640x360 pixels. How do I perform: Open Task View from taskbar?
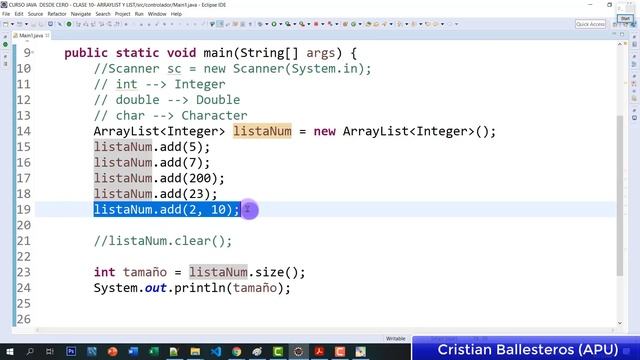50,351
